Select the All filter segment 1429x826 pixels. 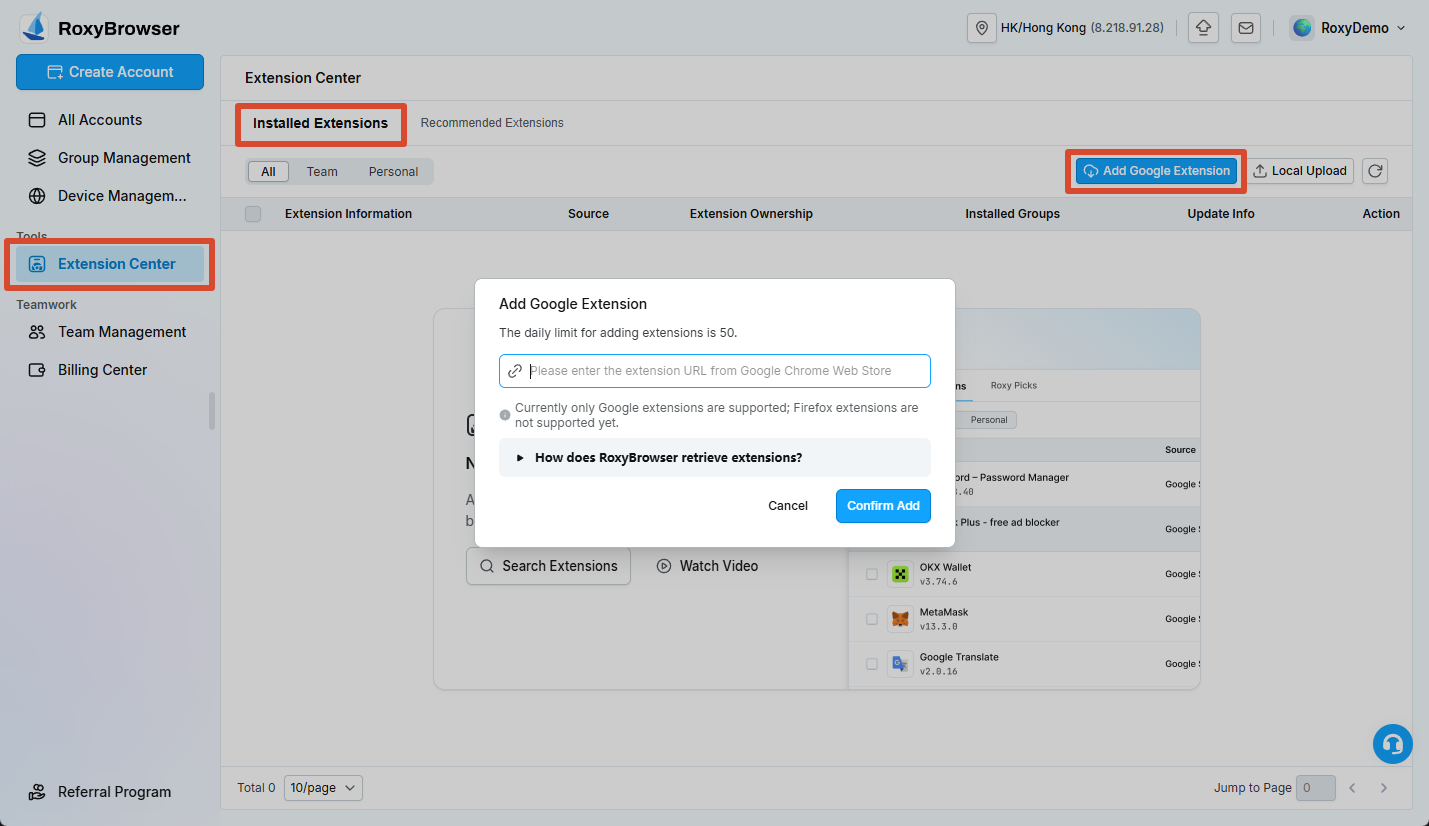[268, 172]
